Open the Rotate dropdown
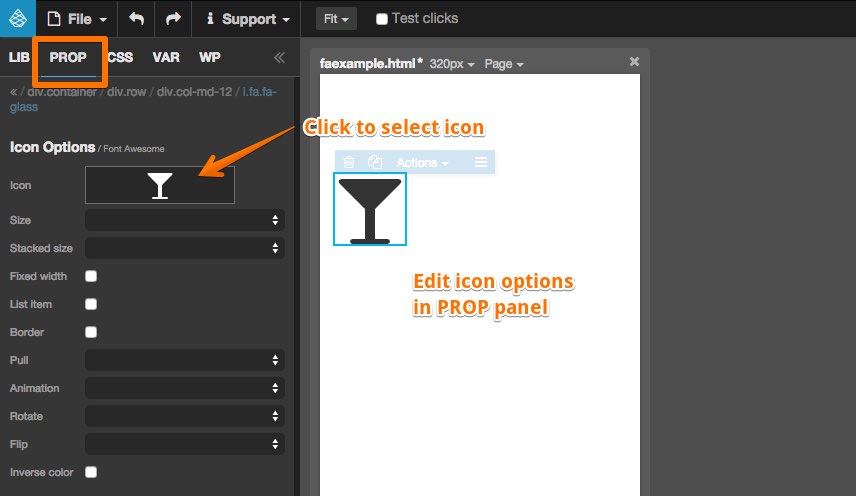The image size is (856, 496). tap(185, 416)
